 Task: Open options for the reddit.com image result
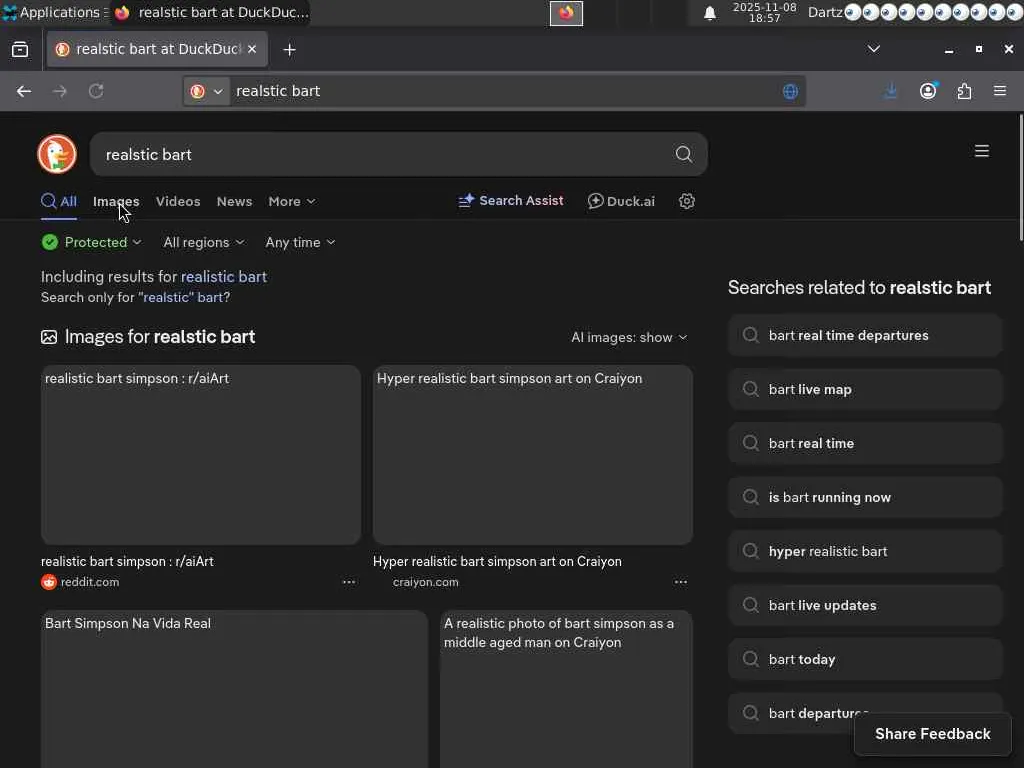point(349,582)
